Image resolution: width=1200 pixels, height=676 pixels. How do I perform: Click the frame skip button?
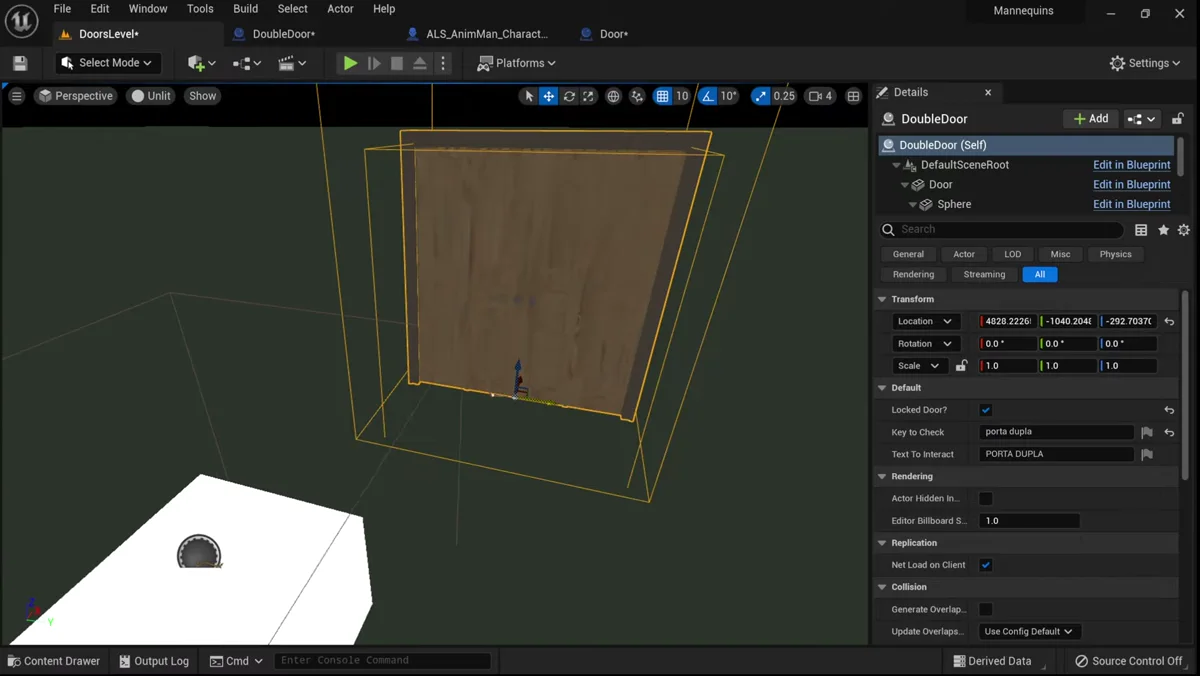coord(374,63)
